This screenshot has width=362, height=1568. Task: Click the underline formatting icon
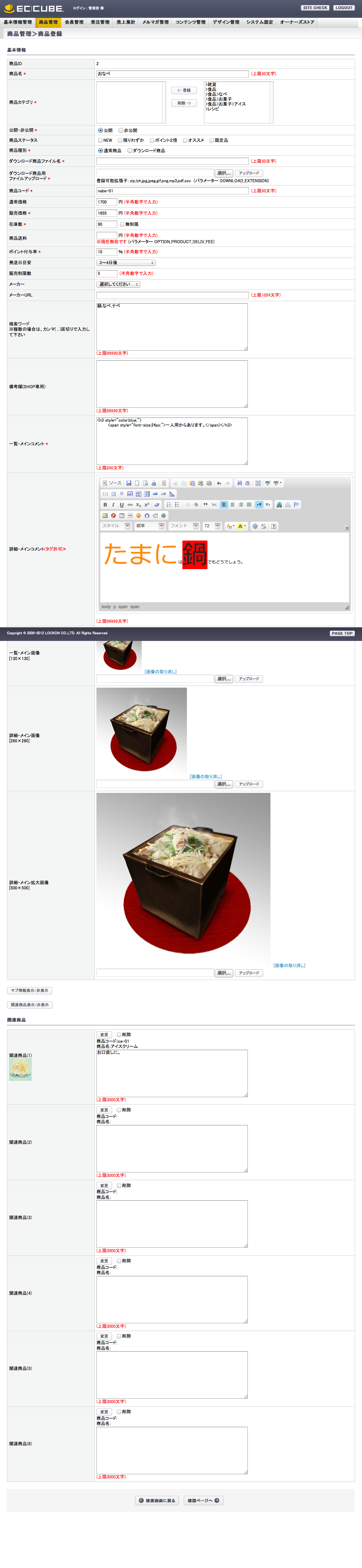[122, 505]
